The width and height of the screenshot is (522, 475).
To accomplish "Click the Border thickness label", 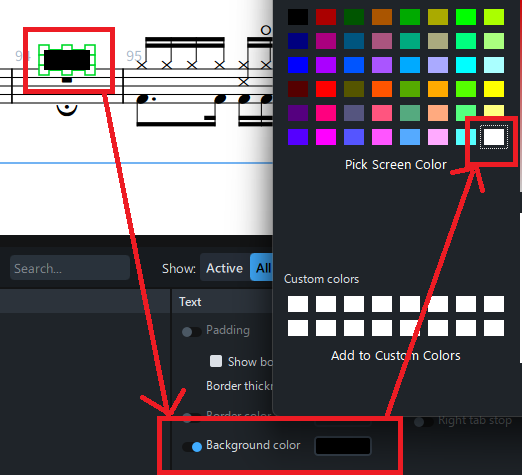I will point(239,386).
